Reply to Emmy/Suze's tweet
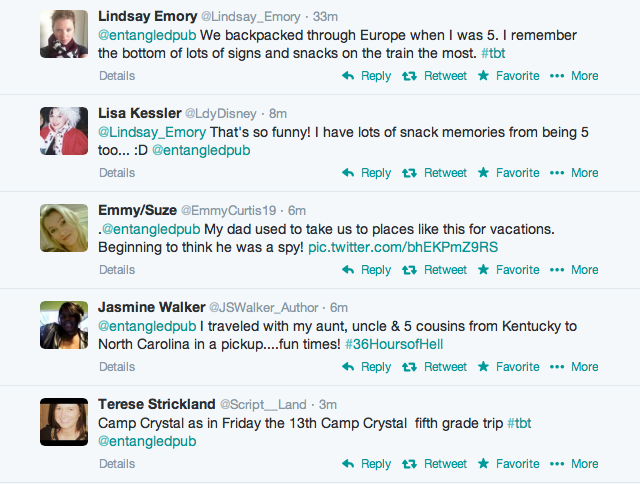The width and height of the screenshot is (640, 484). coord(367,270)
